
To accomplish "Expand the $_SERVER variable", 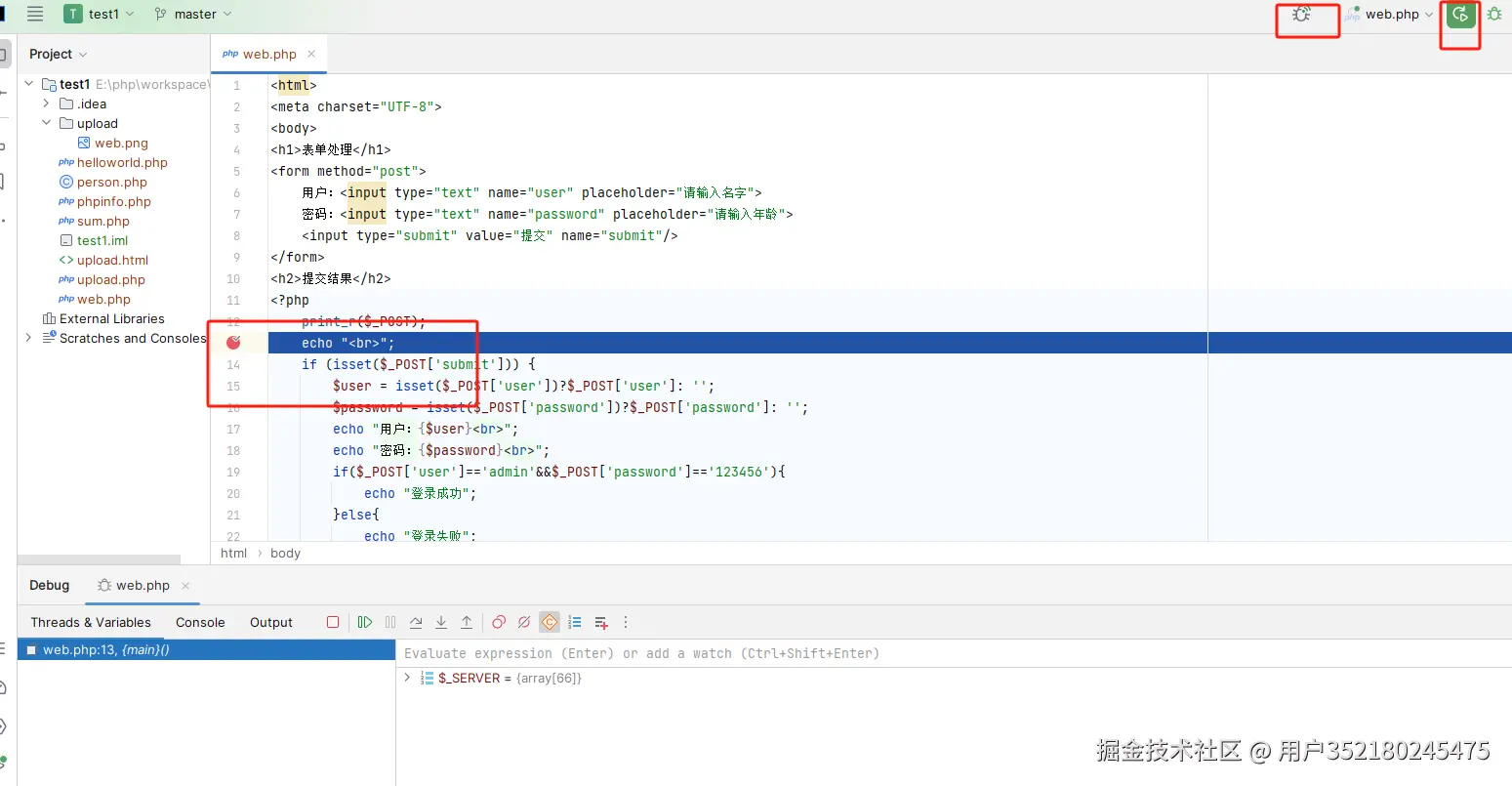I will pyautogui.click(x=408, y=678).
